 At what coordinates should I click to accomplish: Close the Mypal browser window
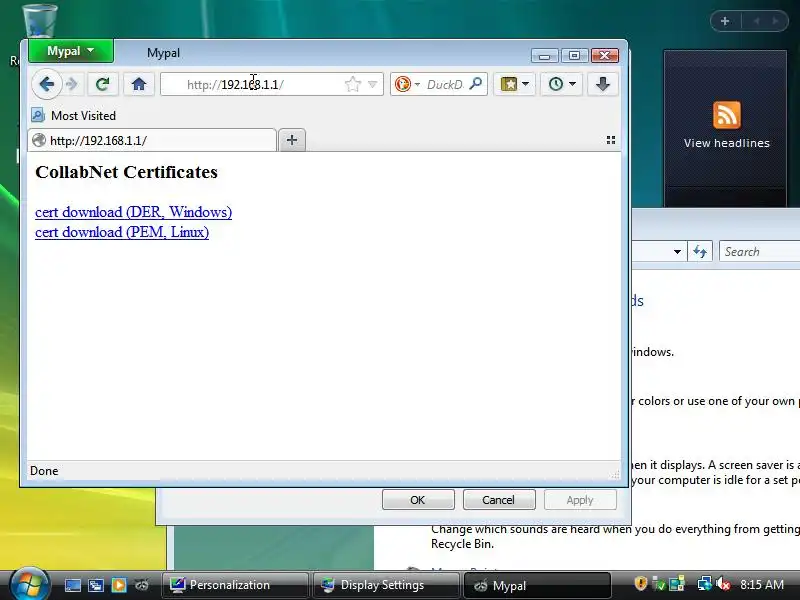pyautogui.click(x=605, y=55)
